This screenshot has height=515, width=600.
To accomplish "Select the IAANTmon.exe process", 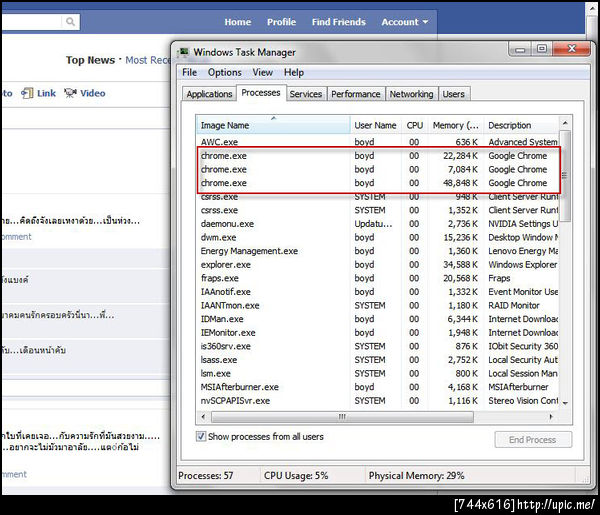I will (x=377, y=306).
